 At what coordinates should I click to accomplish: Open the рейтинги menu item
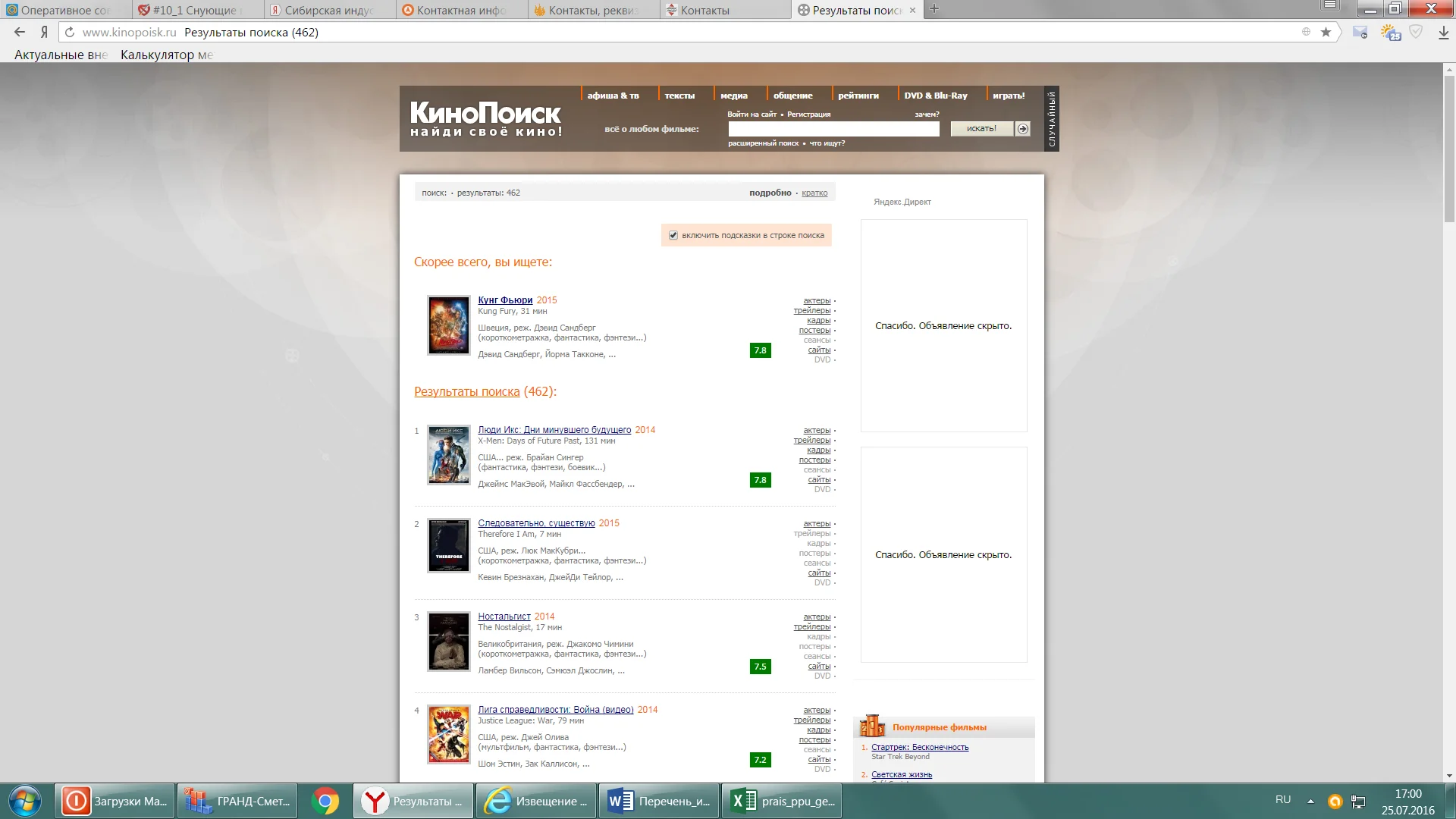[858, 96]
